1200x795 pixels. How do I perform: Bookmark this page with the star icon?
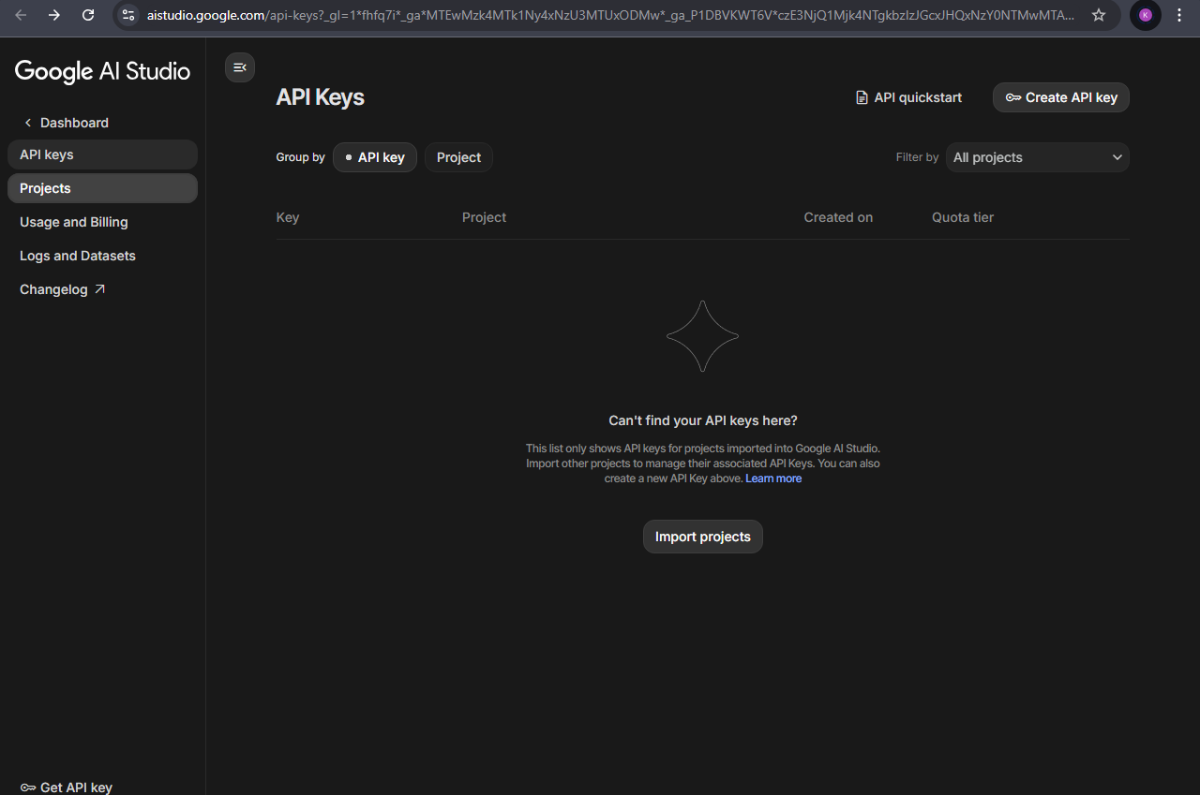[x=1098, y=15]
